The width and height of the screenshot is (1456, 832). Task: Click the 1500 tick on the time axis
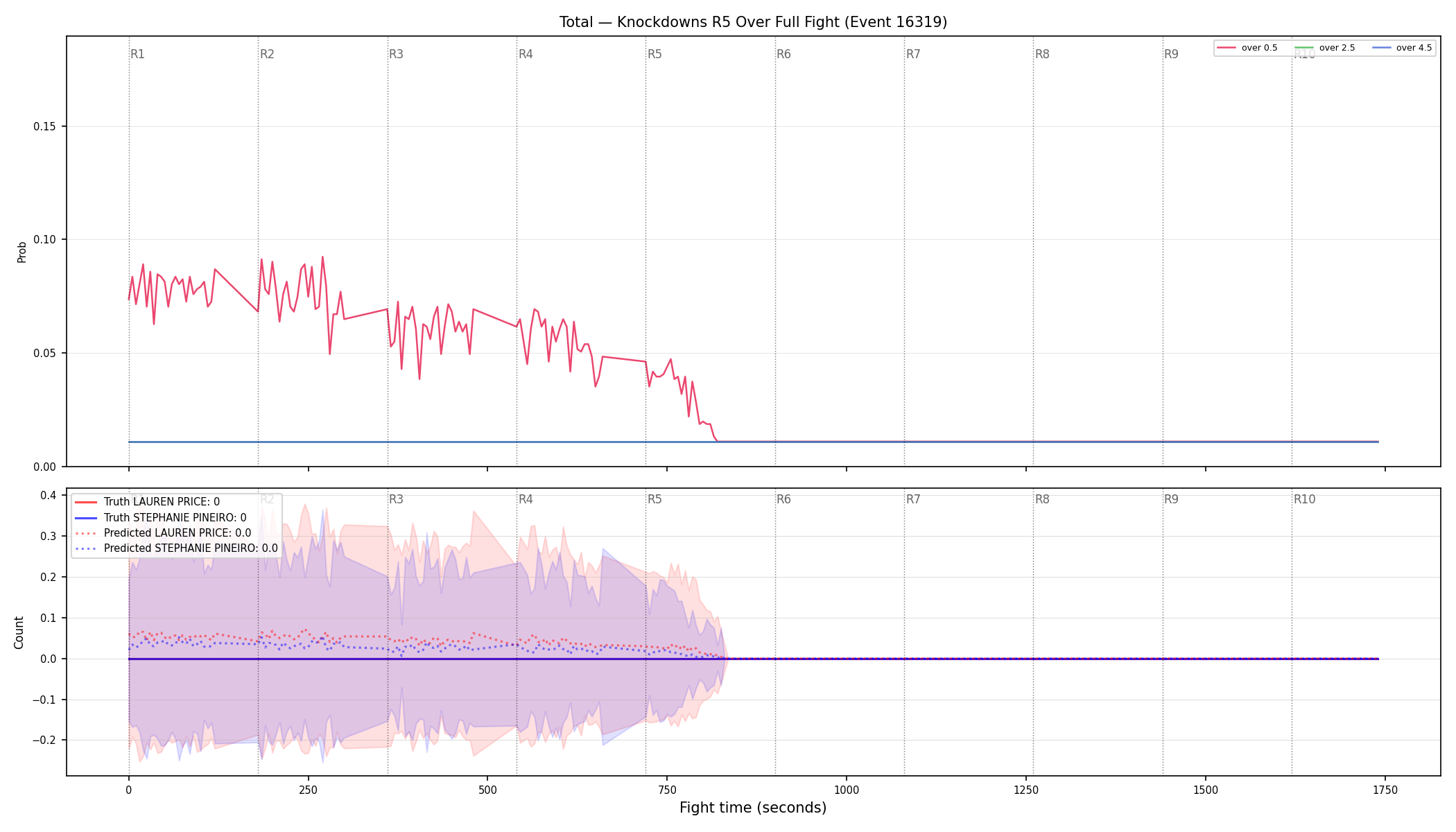tap(1206, 790)
